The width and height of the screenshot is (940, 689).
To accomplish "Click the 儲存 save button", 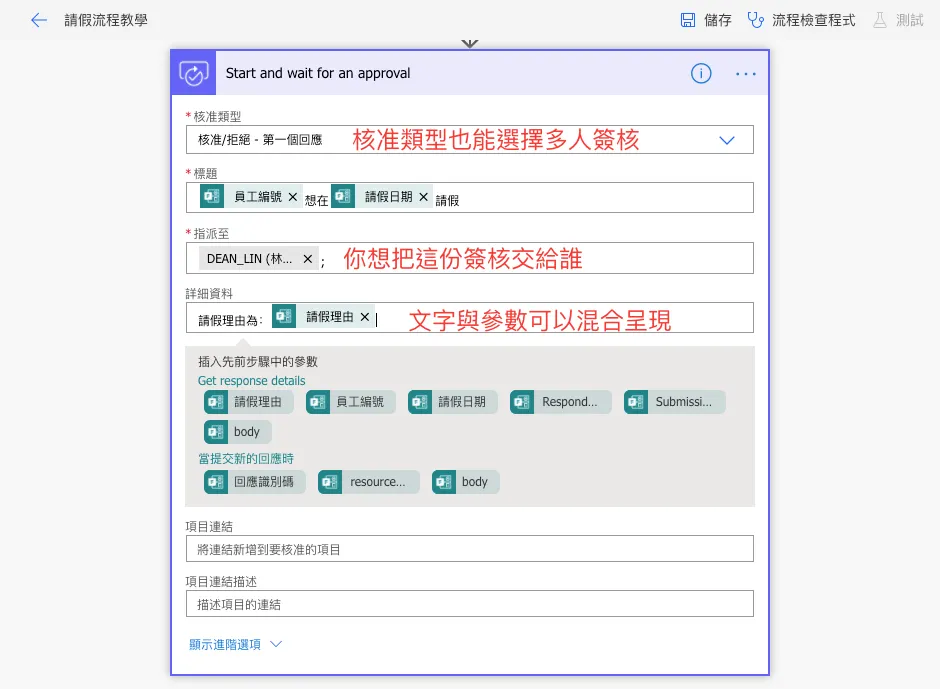I will click(706, 20).
